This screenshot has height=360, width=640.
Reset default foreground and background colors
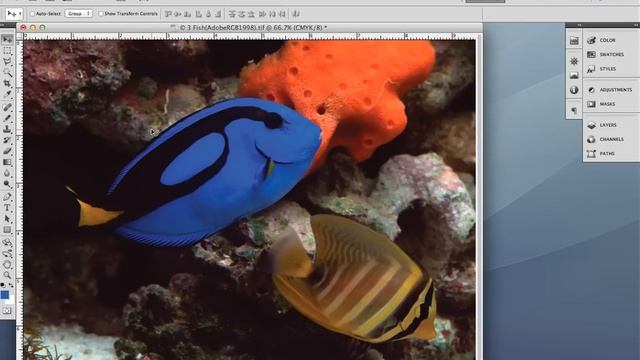point(3,285)
